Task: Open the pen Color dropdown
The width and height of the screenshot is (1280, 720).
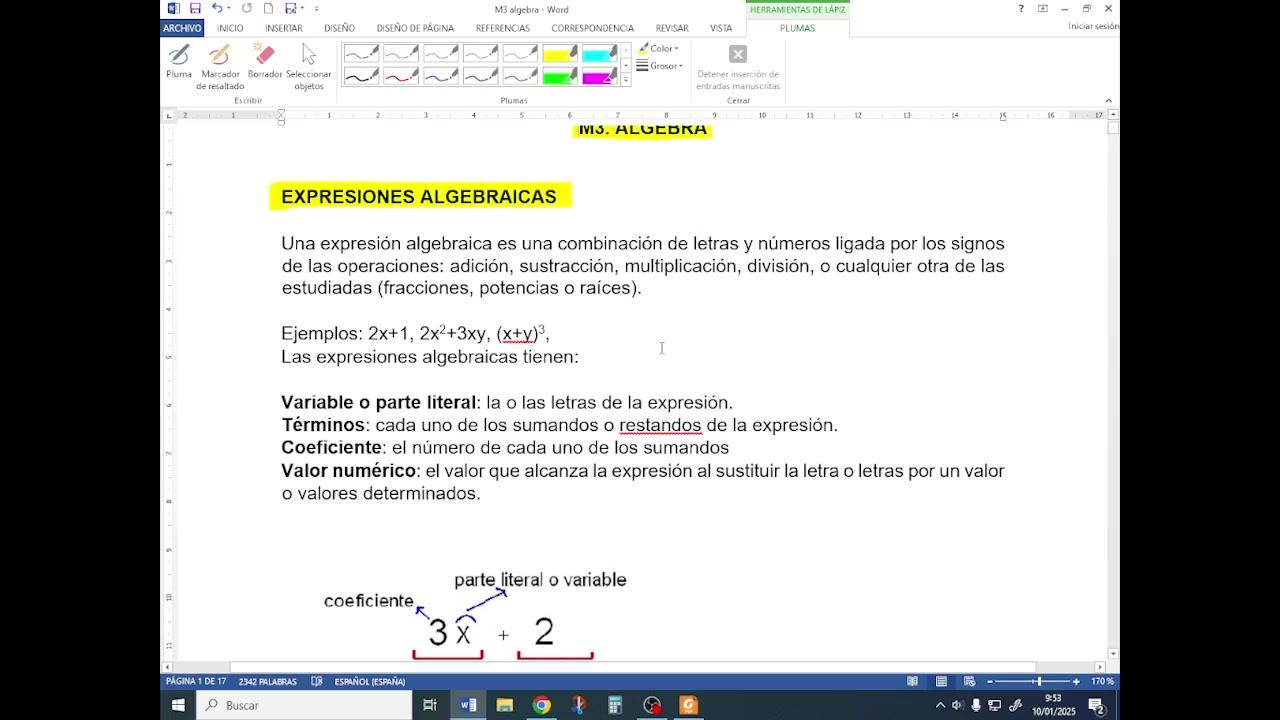Action: click(658, 48)
